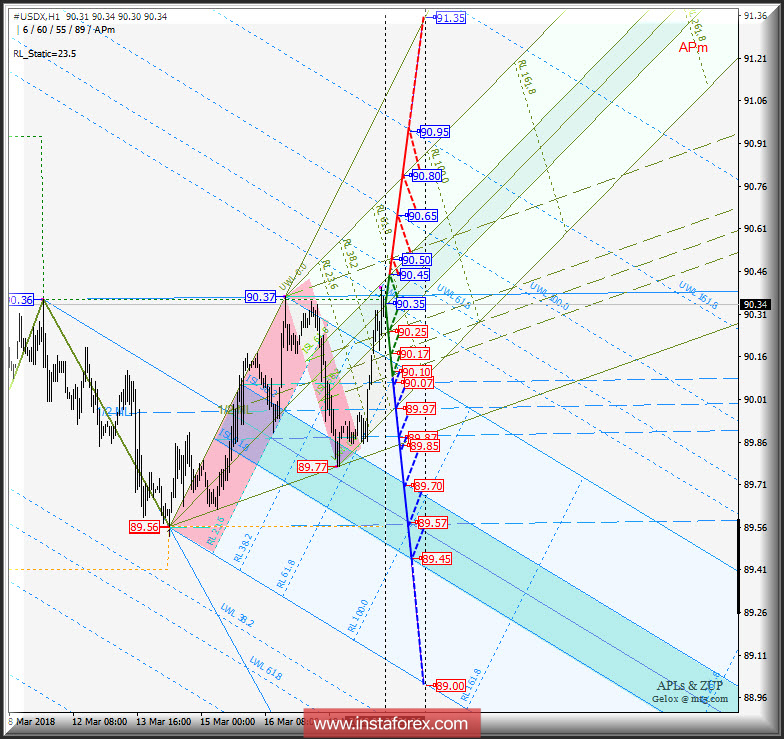Select the boxed red 89.56 low label

[x=144, y=527]
